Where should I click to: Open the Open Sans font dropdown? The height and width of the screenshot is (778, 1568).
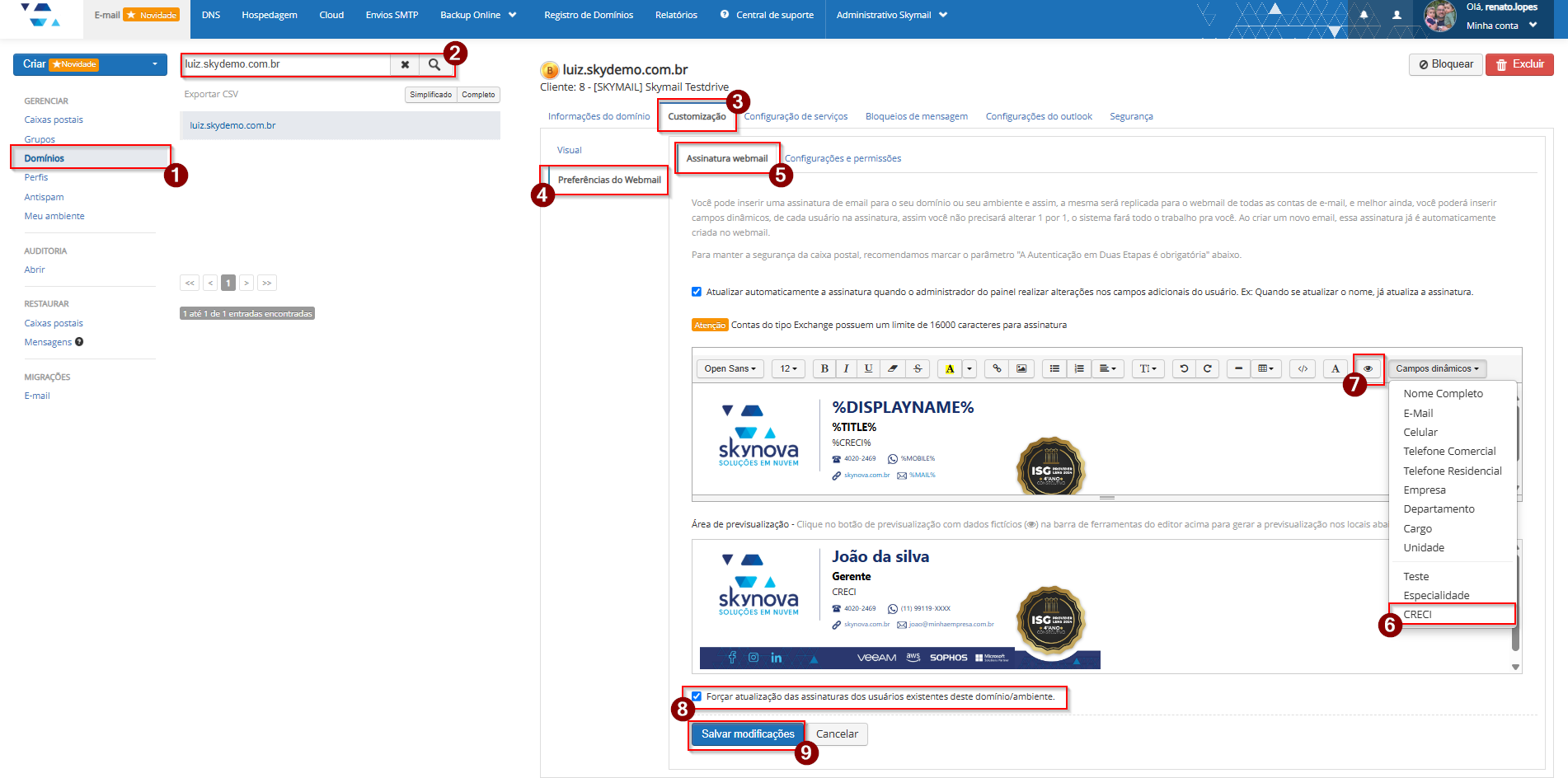pos(730,368)
